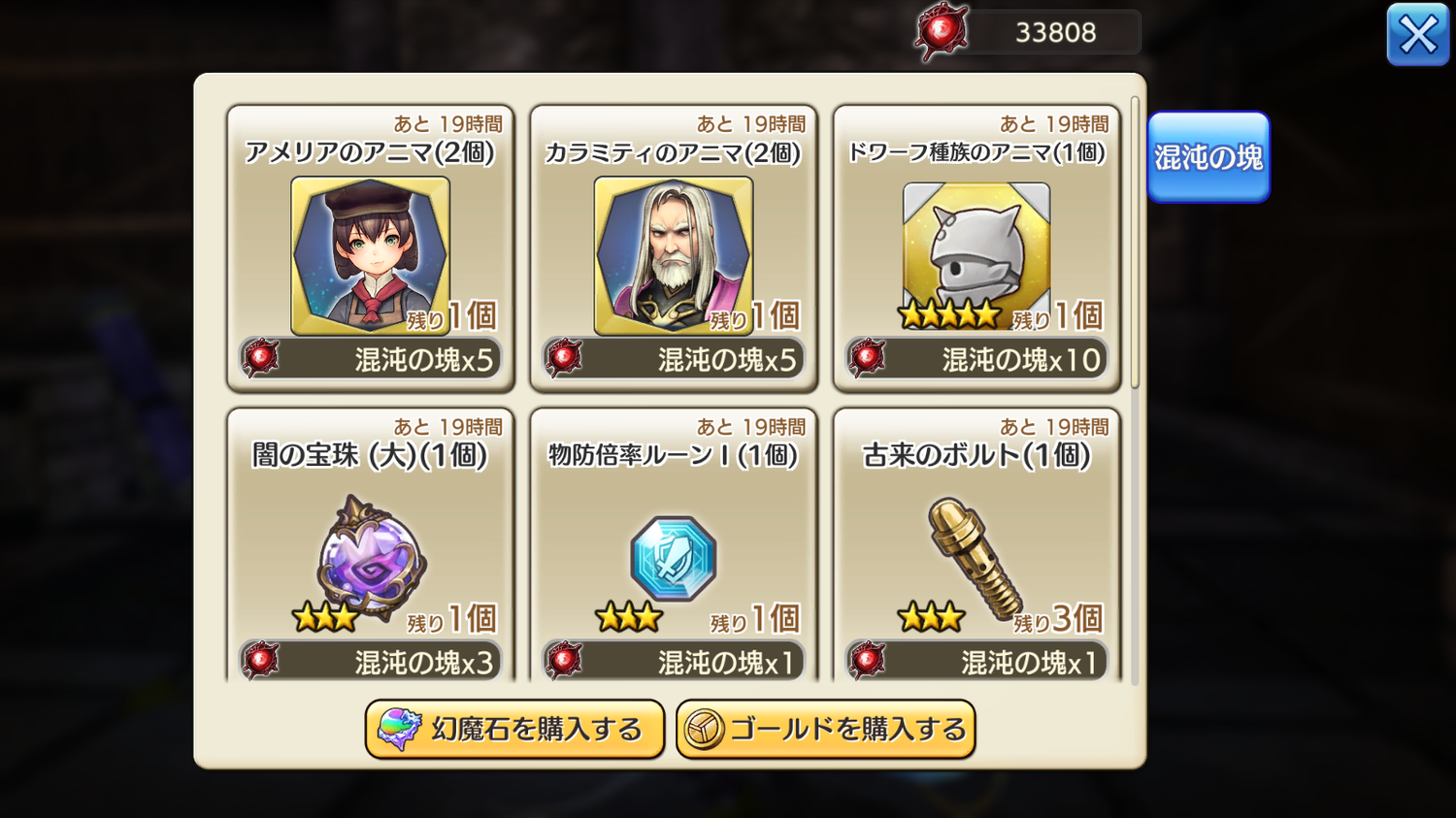Tap the chaos lump currency icon at top

coord(942,32)
